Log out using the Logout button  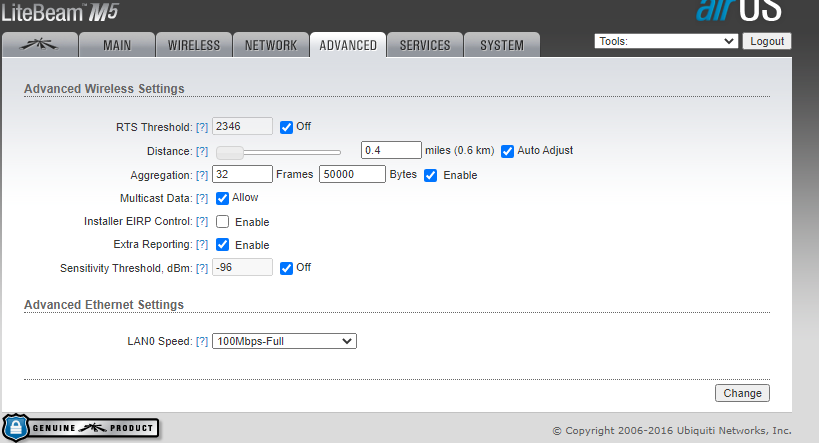pos(767,41)
